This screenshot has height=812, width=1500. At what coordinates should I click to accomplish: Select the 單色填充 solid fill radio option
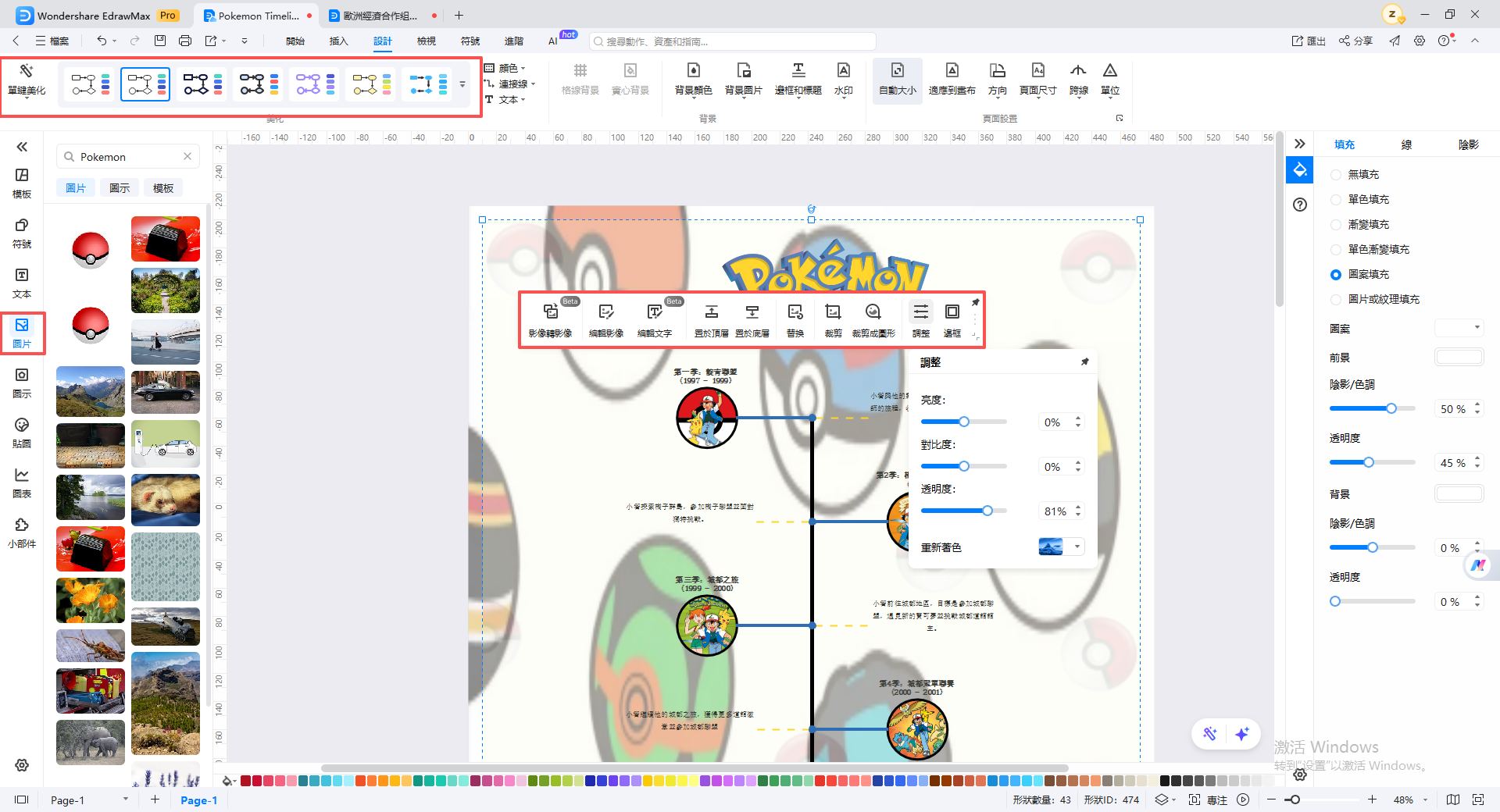click(1336, 200)
